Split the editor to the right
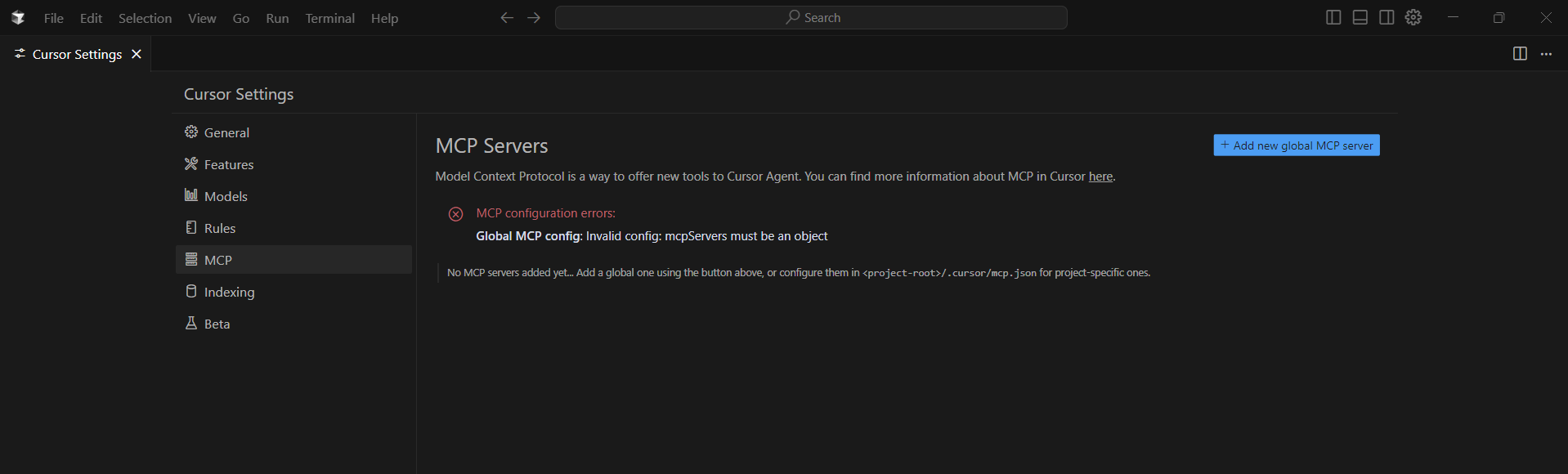The width and height of the screenshot is (1568, 474). pos(1520,54)
